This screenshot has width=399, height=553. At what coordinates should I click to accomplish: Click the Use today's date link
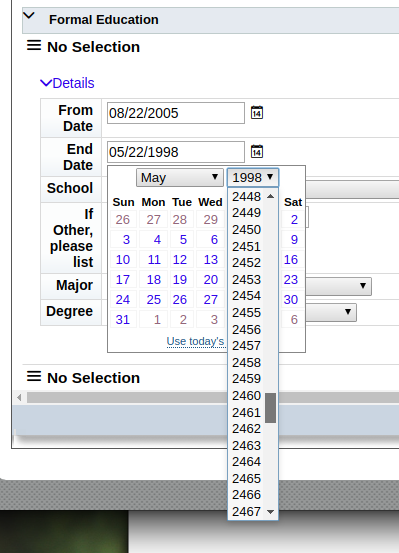coord(195,341)
